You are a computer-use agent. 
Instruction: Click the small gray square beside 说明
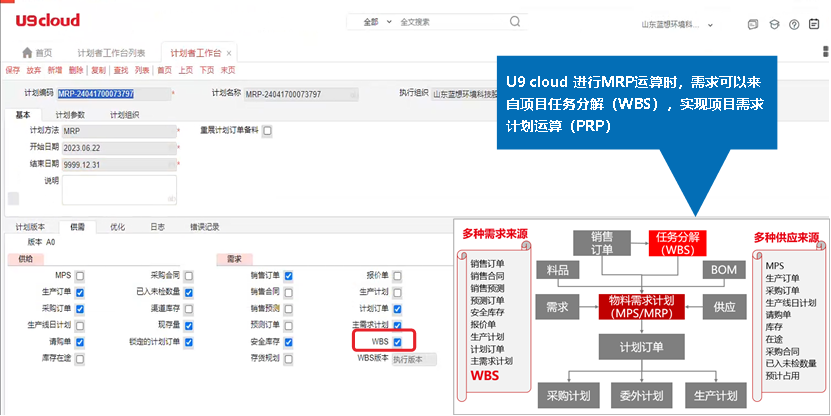coord(13,198)
